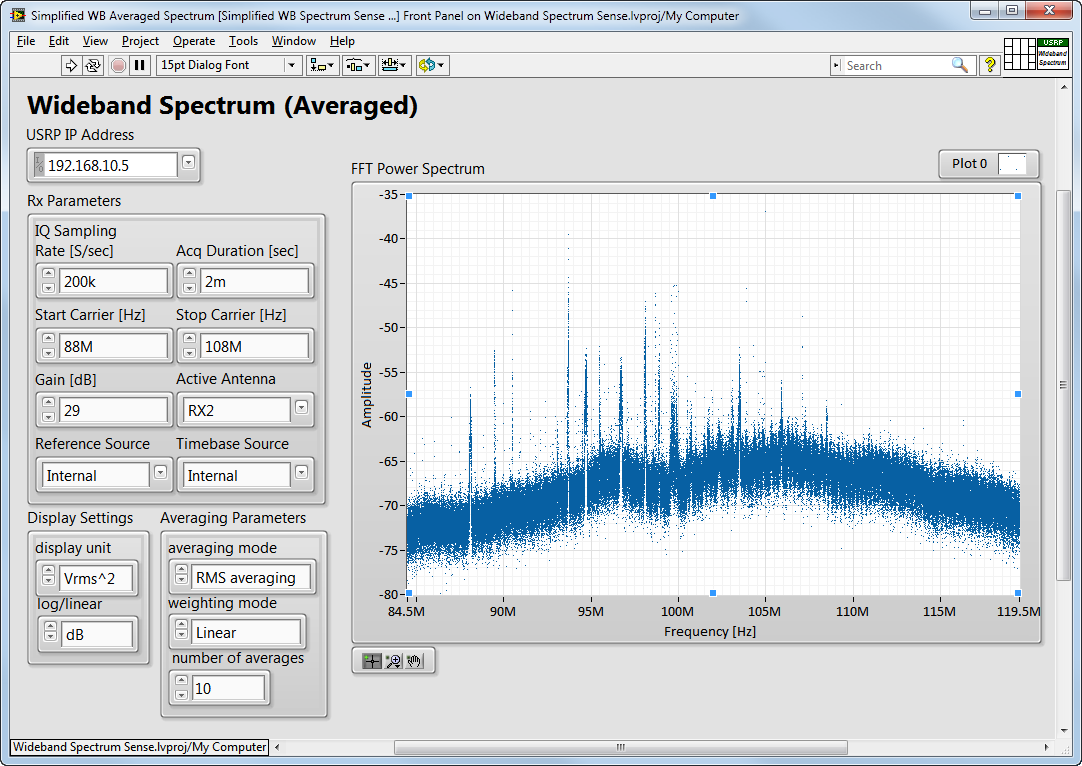Screen dimensions: 1082x766
Task: Click Run Continuously toolbar icon
Action: coord(93,65)
